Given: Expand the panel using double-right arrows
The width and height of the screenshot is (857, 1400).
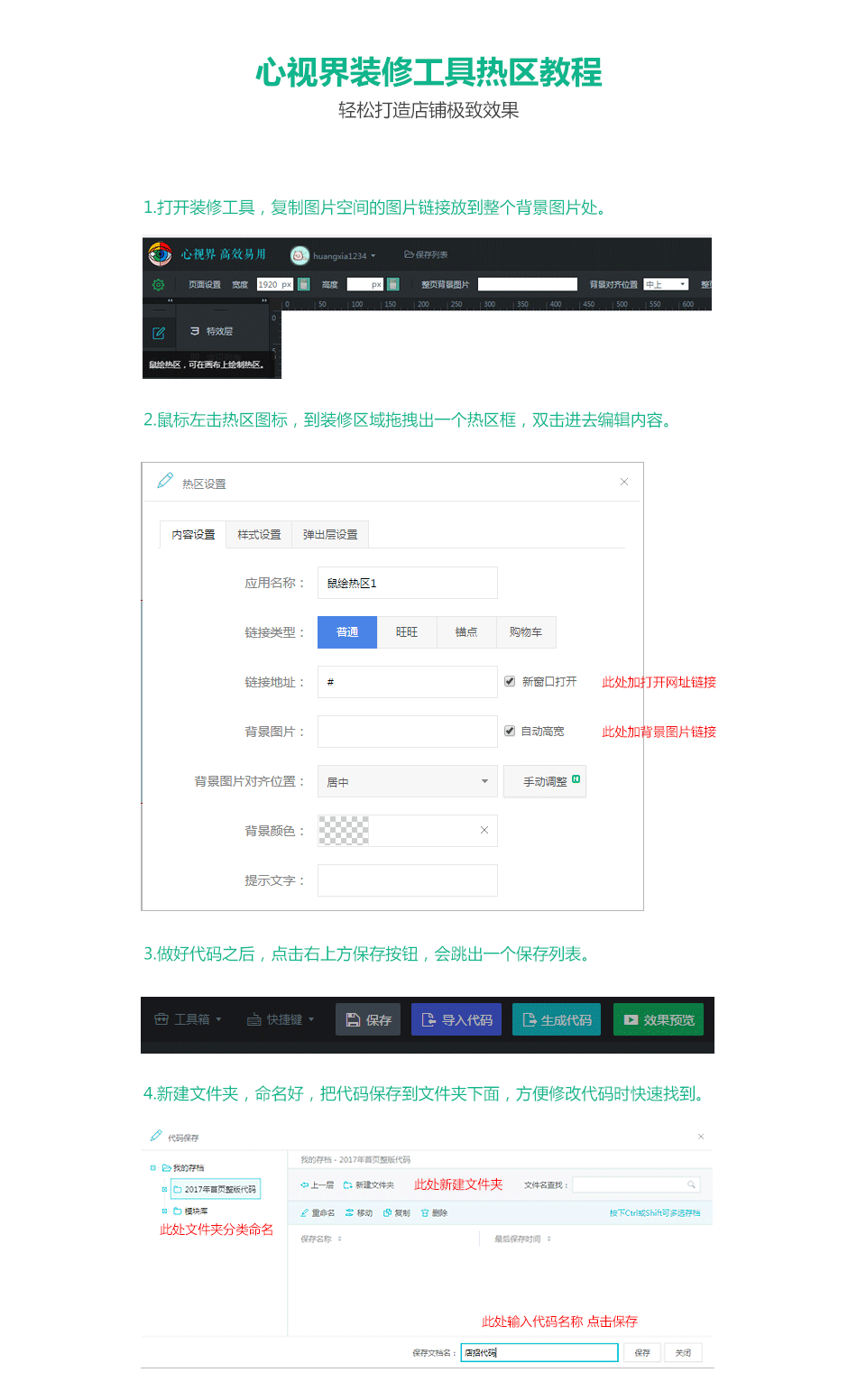Looking at the screenshot, I should (x=264, y=300).
